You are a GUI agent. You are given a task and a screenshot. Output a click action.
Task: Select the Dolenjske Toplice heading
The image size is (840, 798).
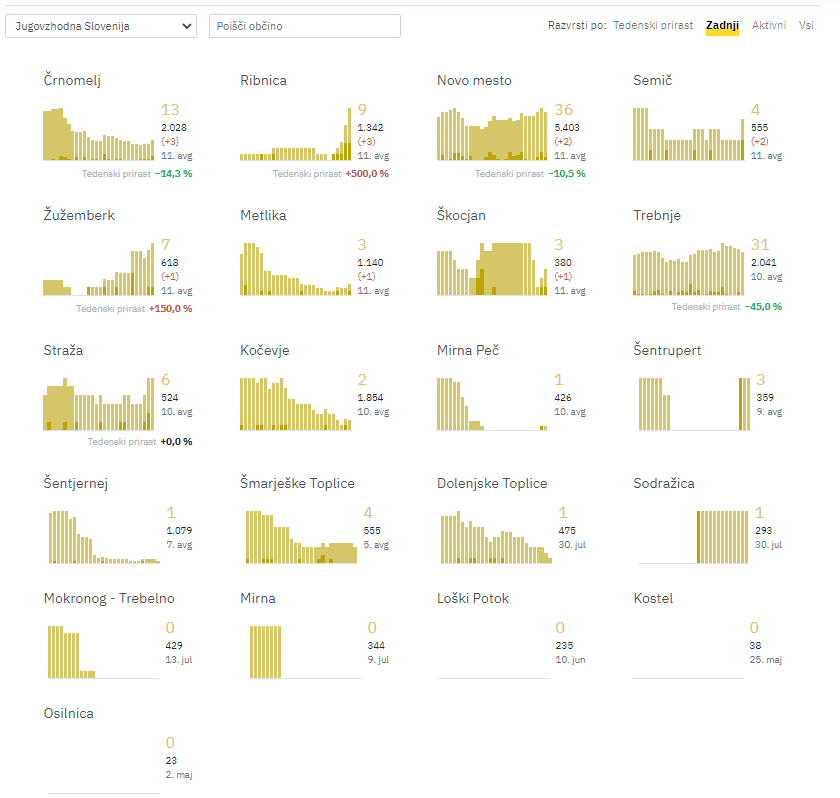point(492,483)
